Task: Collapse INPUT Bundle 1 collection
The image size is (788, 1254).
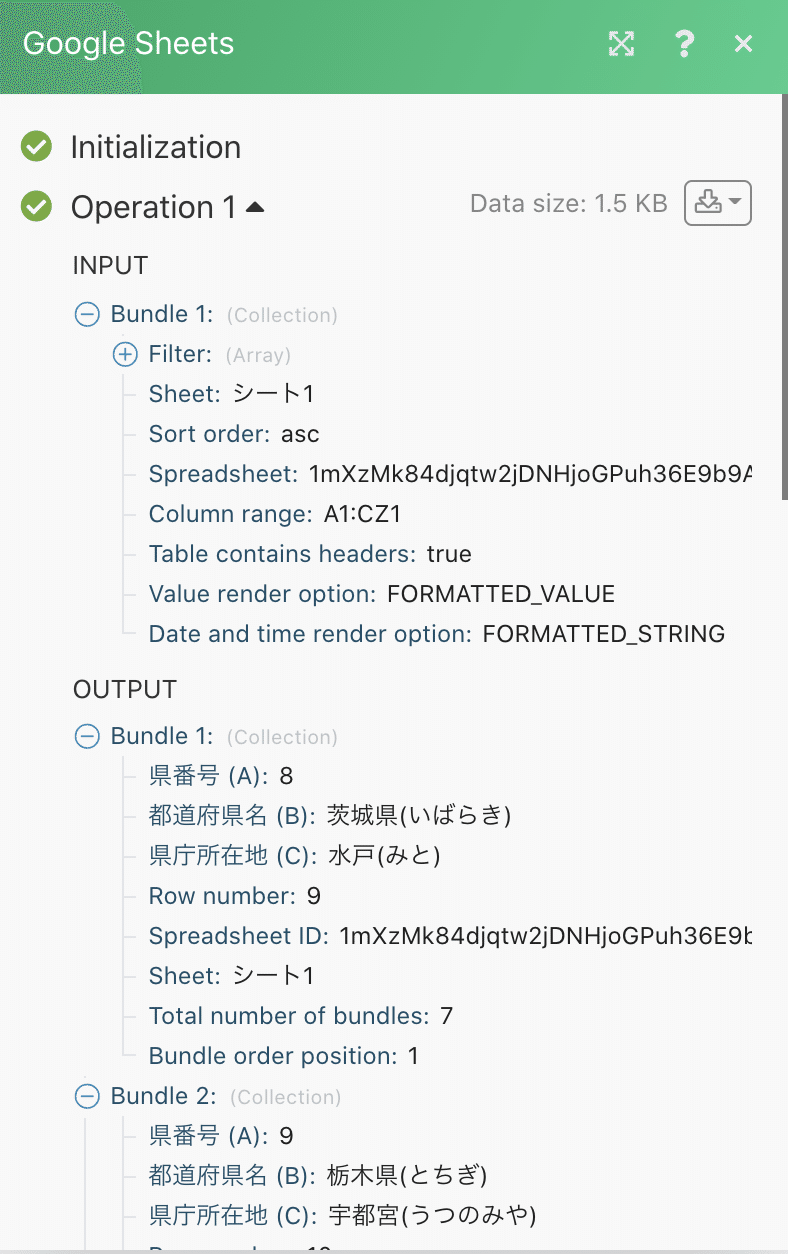Action: pos(88,315)
